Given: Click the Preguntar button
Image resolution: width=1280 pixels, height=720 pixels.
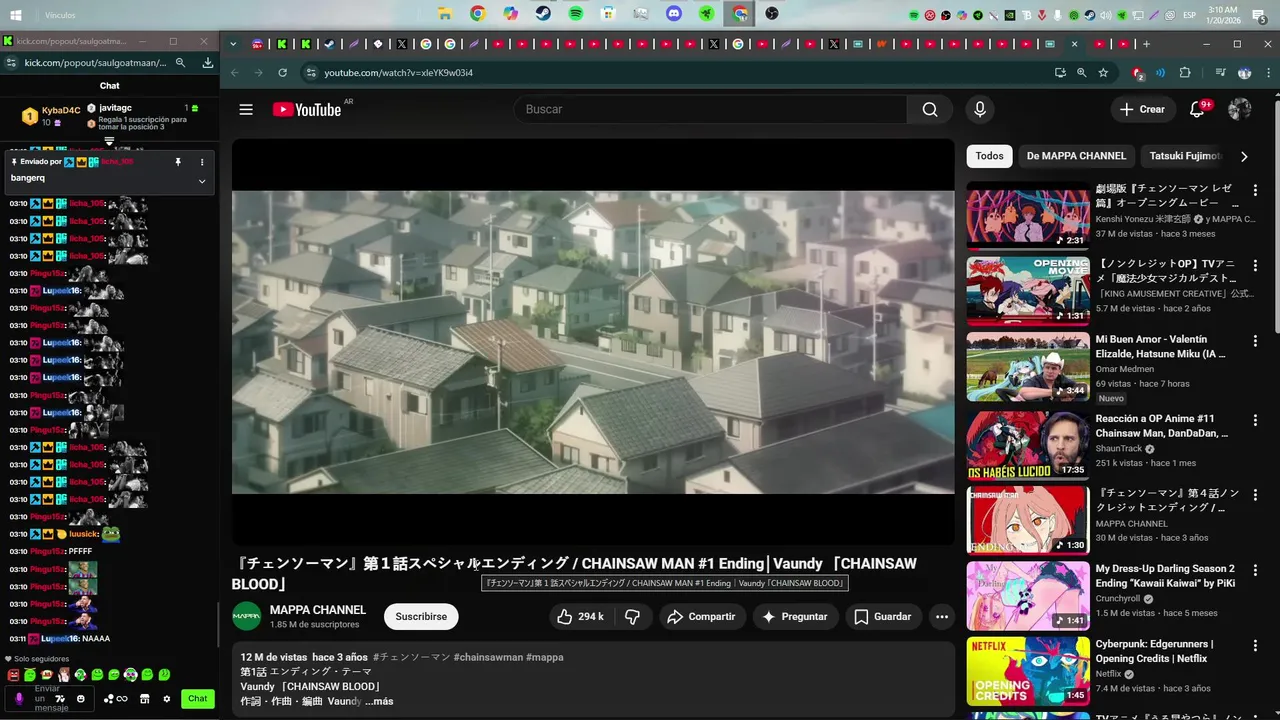Looking at the screenshot, I should [x=794, y=616].
